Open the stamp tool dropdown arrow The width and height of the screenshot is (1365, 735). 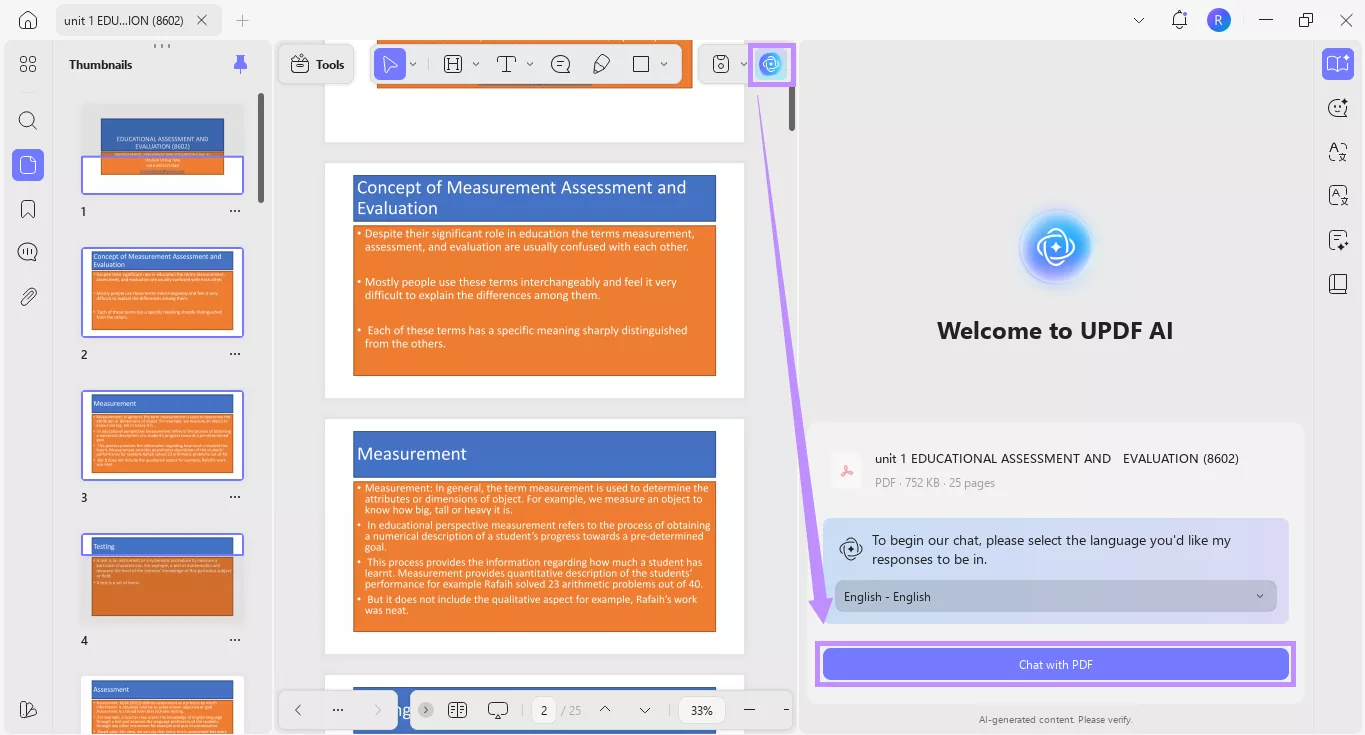click(x=743, y=64)
